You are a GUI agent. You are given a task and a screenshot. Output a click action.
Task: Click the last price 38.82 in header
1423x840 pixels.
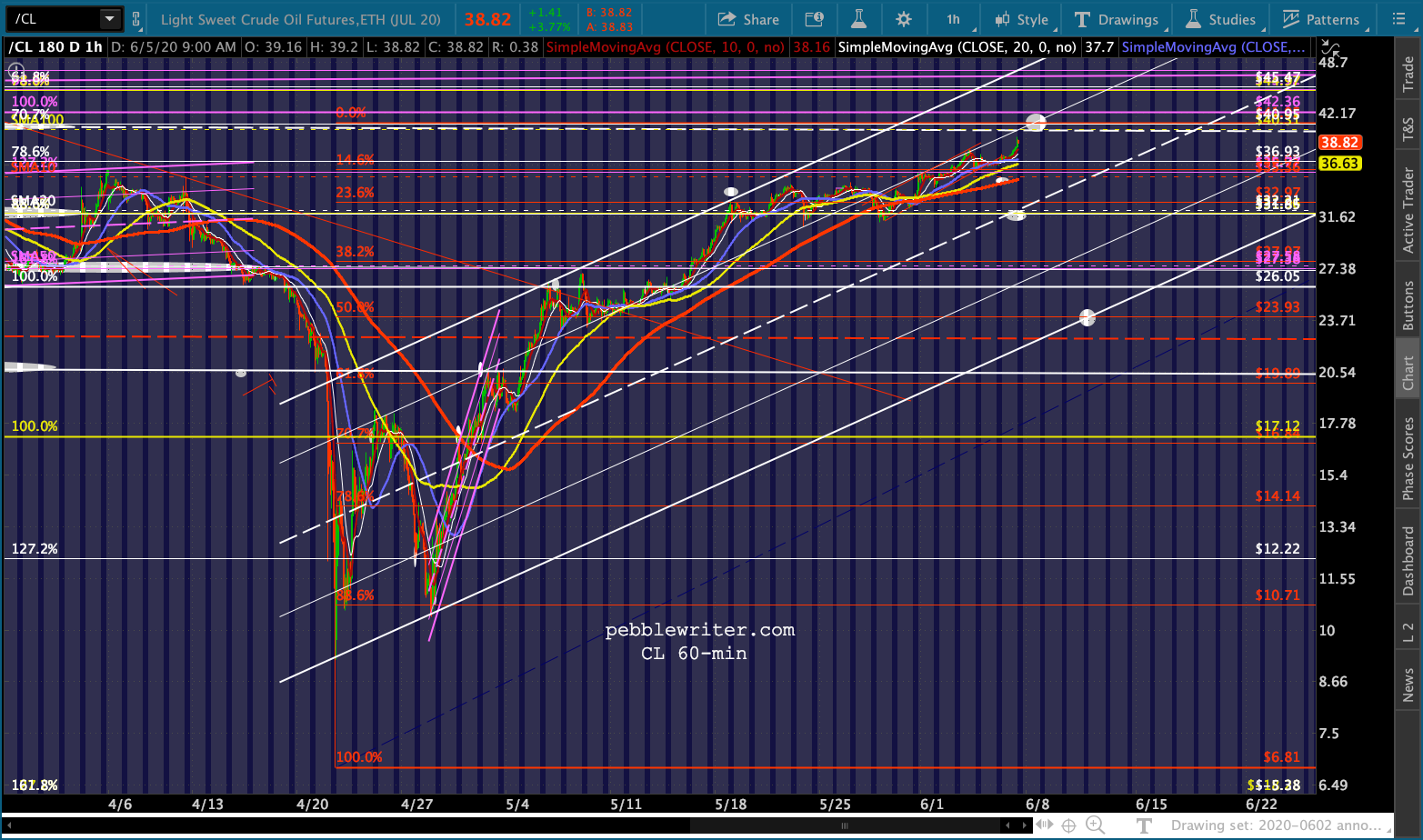click(488, 19)
